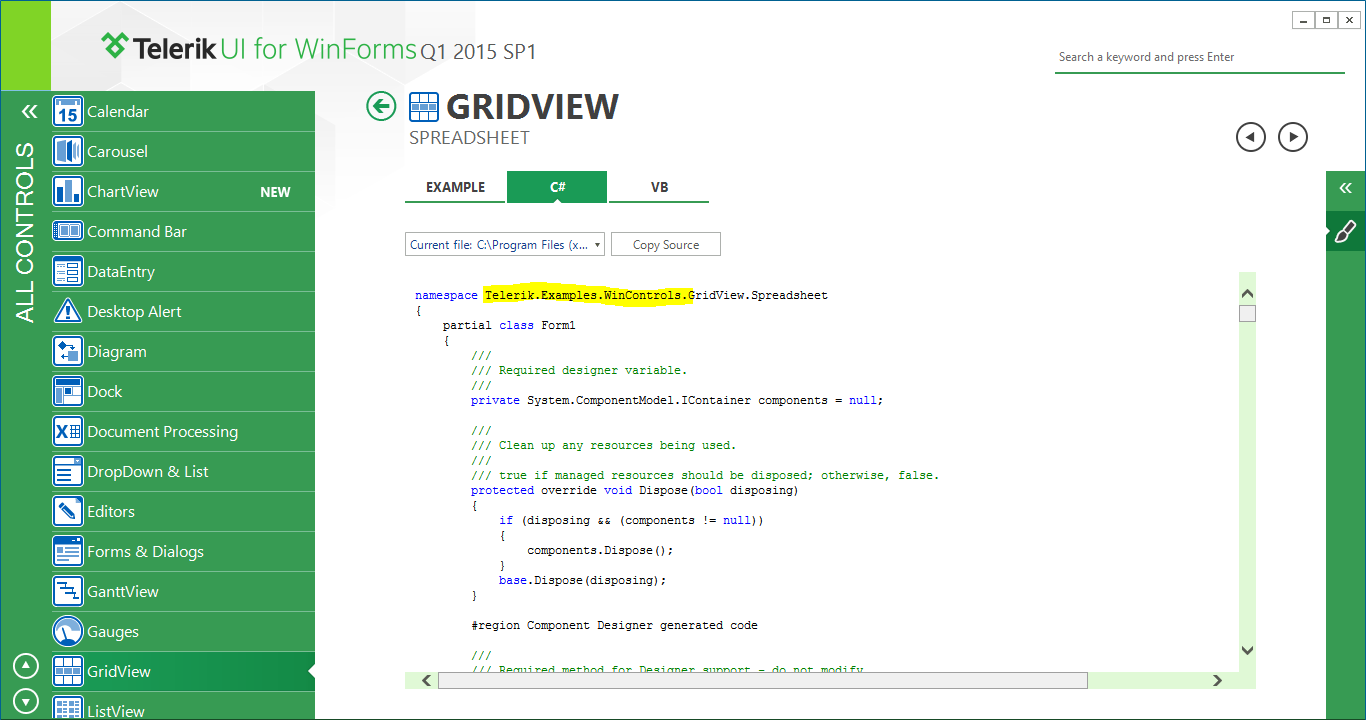Viewport: 1366px width, 720px height.
Task: Switch to the C# tab
Action: [557, 187]
